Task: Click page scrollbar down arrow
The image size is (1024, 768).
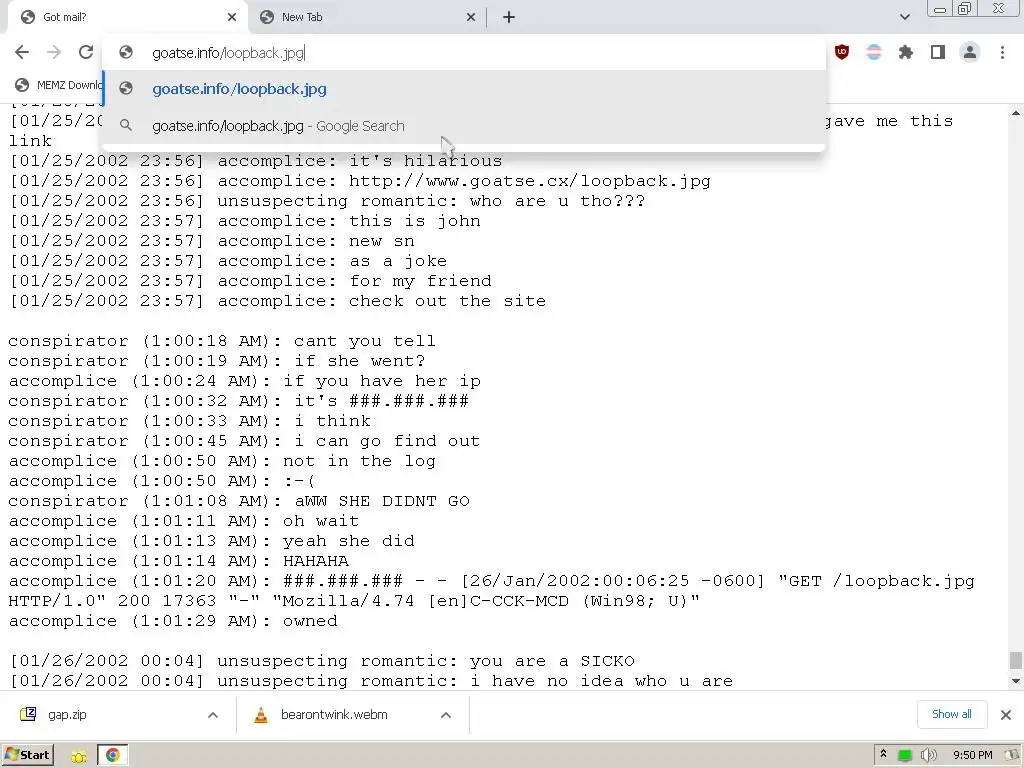Action: 1016,681
